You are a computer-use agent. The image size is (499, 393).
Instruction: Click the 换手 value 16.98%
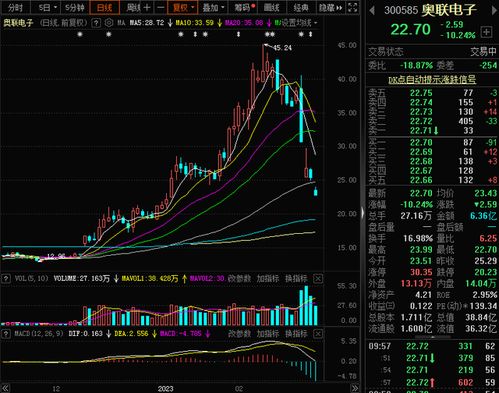click(418, 239)
